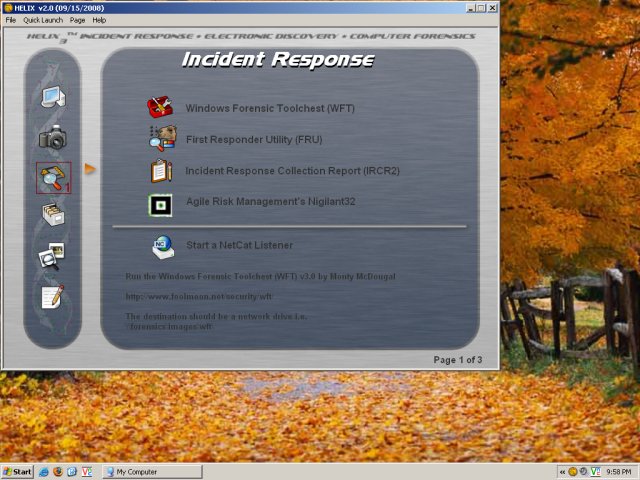Launch Firefox from the quick launch bar

click(58, 472)
